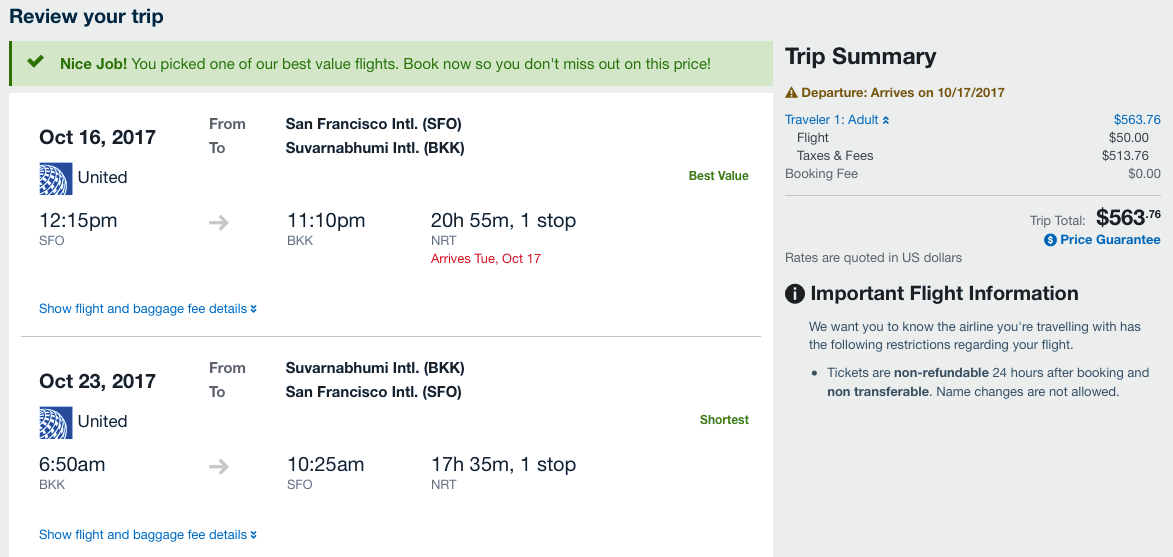Click the Shortest label on return flight

click(x=724, y=420)
